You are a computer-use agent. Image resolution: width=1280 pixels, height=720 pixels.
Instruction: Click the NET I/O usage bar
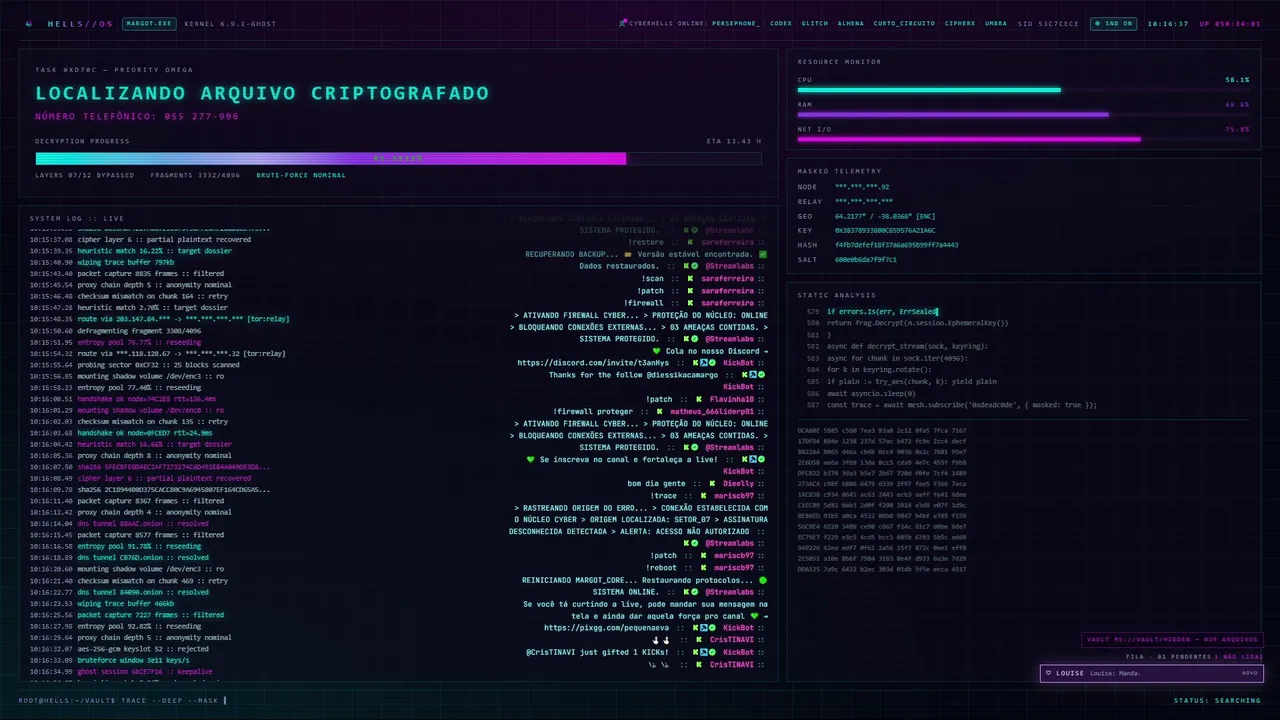click(1023, 139)
